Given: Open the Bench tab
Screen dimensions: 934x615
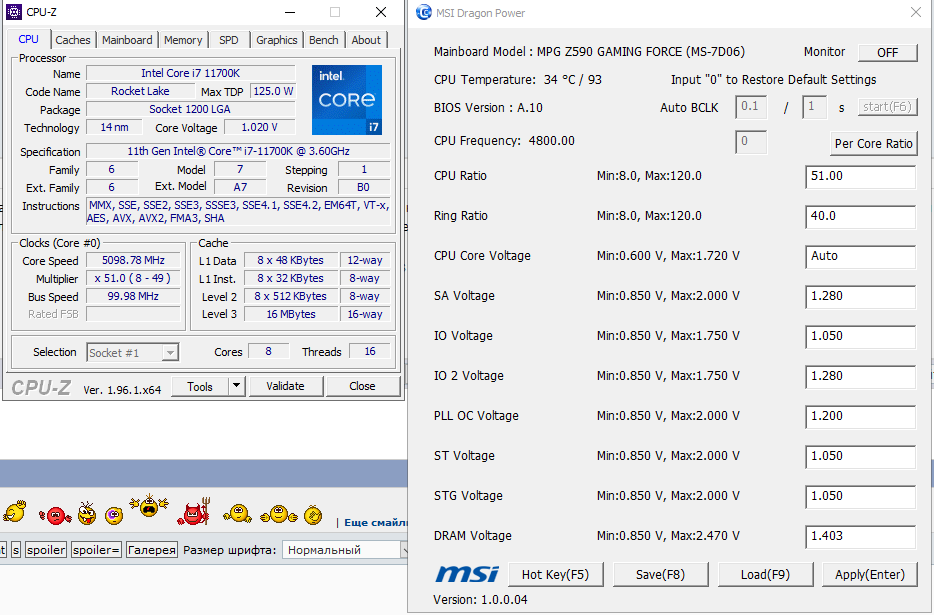Looking at the screenshot, I should (323, 40).
